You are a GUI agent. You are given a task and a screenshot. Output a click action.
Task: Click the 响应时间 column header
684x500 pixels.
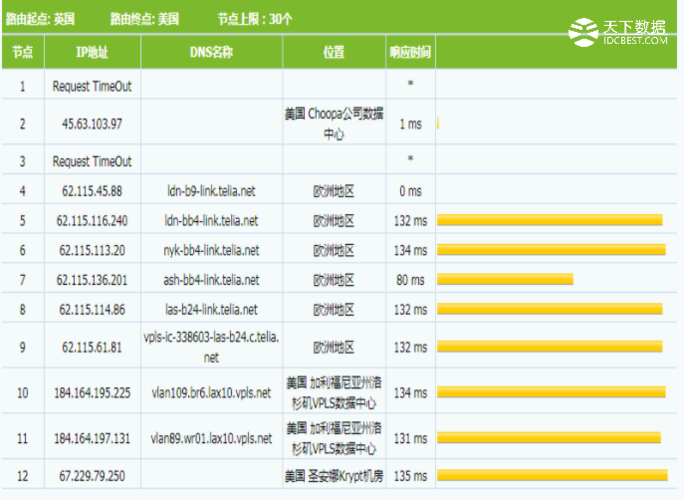coord(410,52)
